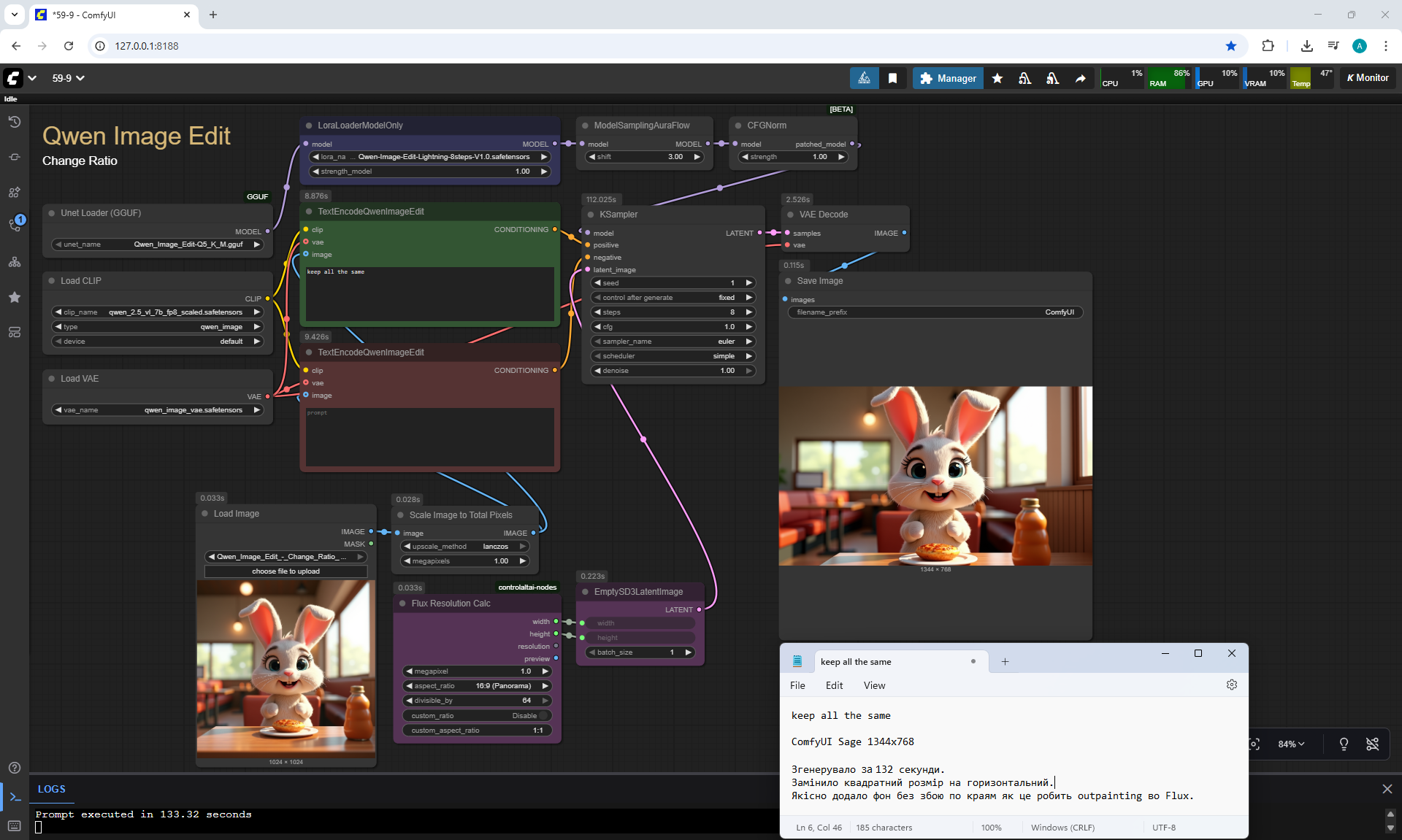Click the star favorites icon beside Manager
Image resolution: width=1402 pixels, height=840 pixels.
coord(997,78)
